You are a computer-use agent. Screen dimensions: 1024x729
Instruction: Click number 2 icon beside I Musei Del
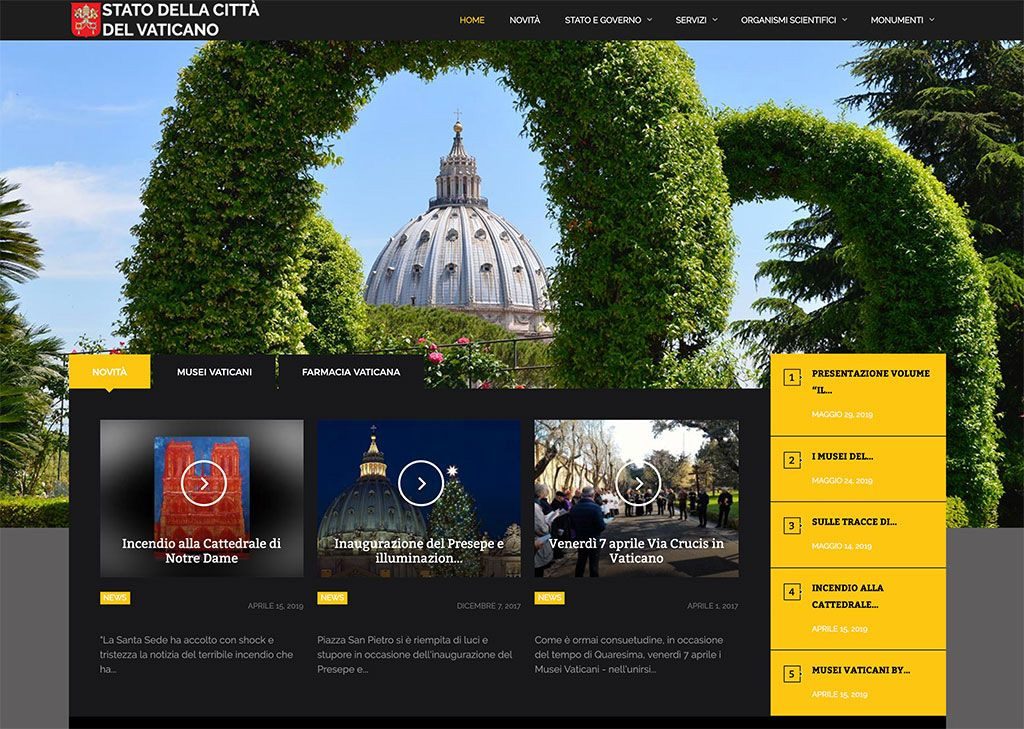pos(792,461)
